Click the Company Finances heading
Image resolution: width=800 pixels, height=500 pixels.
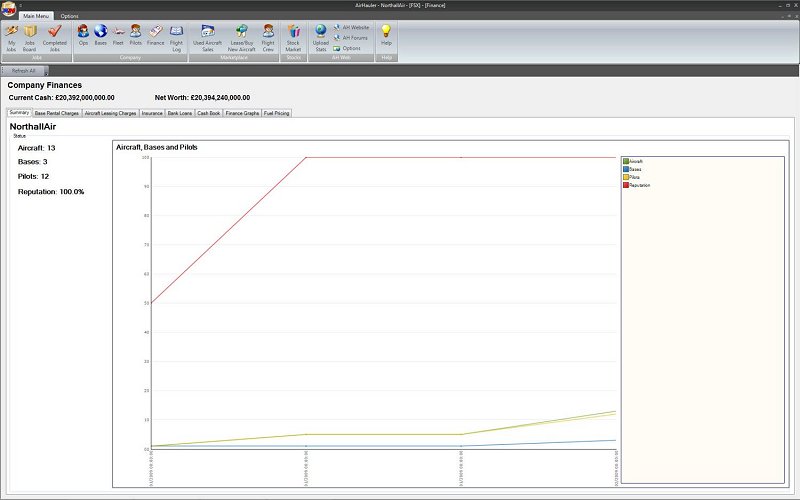44,85
